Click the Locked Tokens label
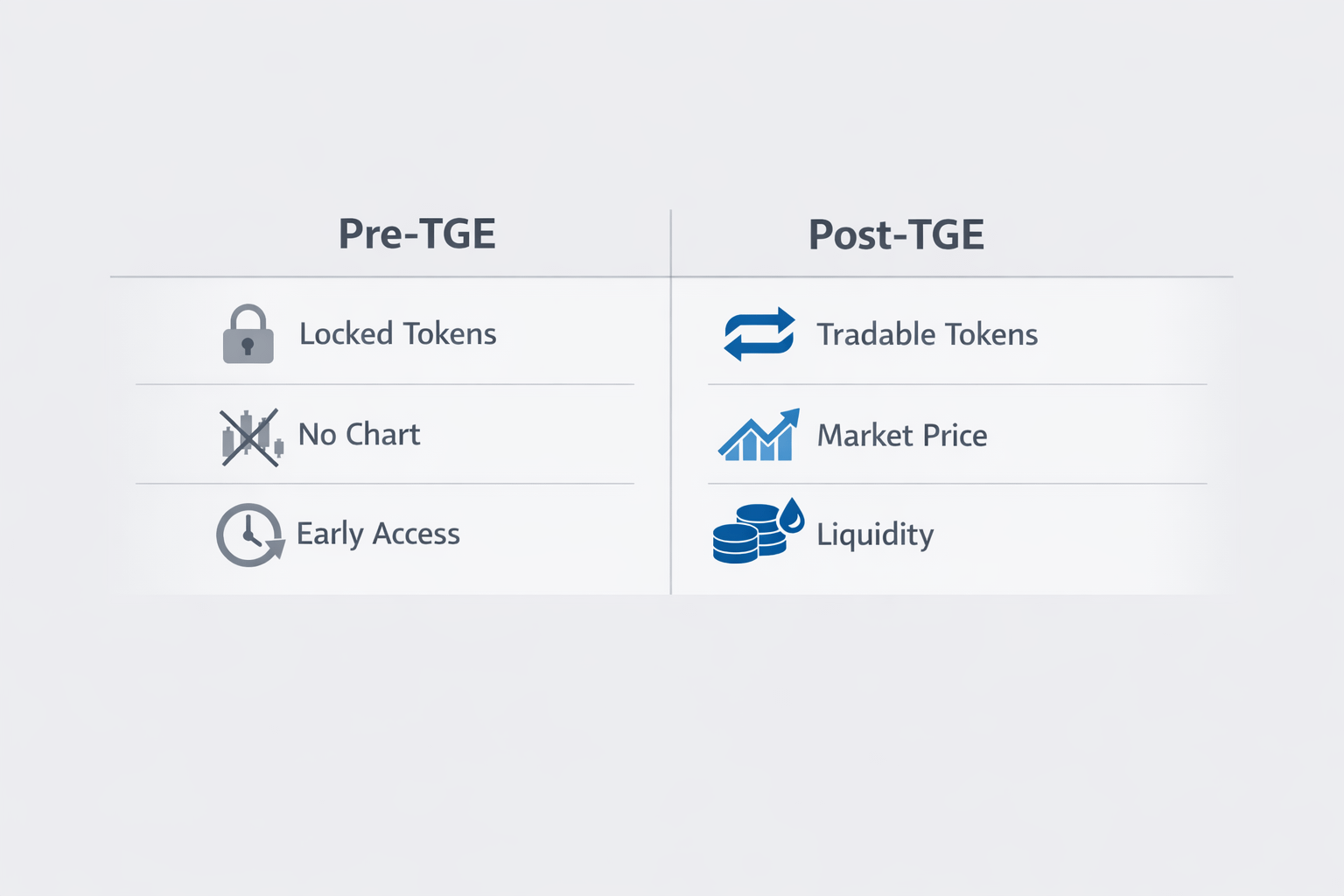This screenshot has width=1344, height=896. click(397, 333)
